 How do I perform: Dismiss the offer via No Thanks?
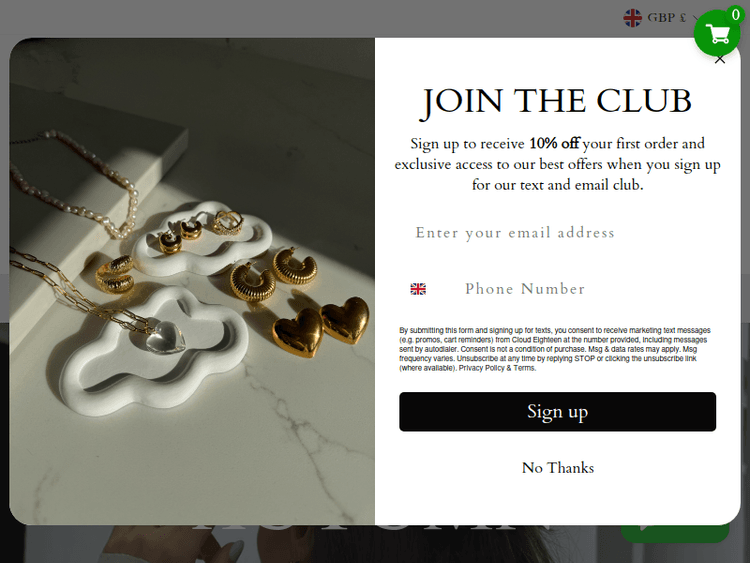[x=558, y=467]
